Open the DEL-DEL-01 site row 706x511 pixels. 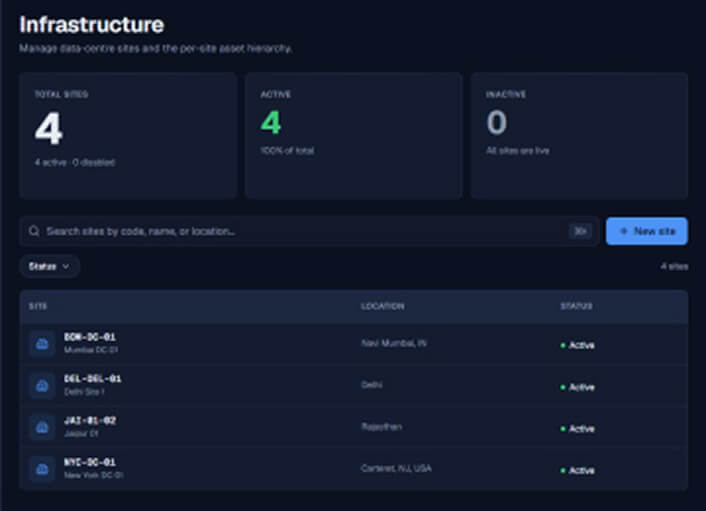click(353, 386)
